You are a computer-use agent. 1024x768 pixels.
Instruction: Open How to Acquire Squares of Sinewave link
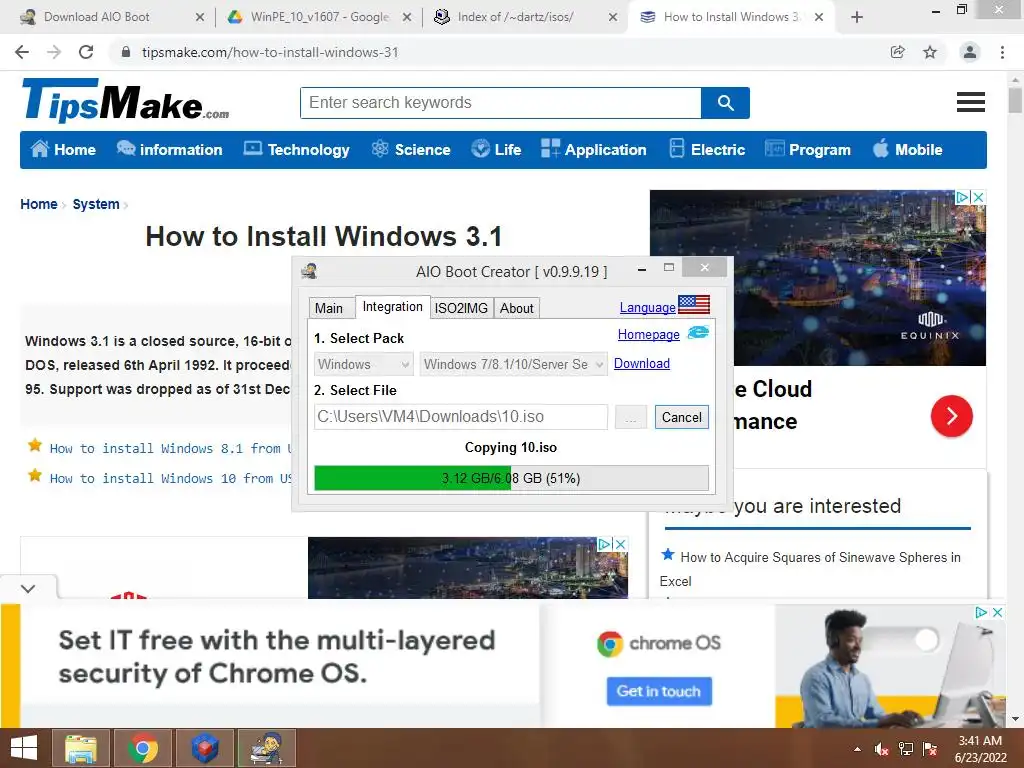click(x=810, y=569)
